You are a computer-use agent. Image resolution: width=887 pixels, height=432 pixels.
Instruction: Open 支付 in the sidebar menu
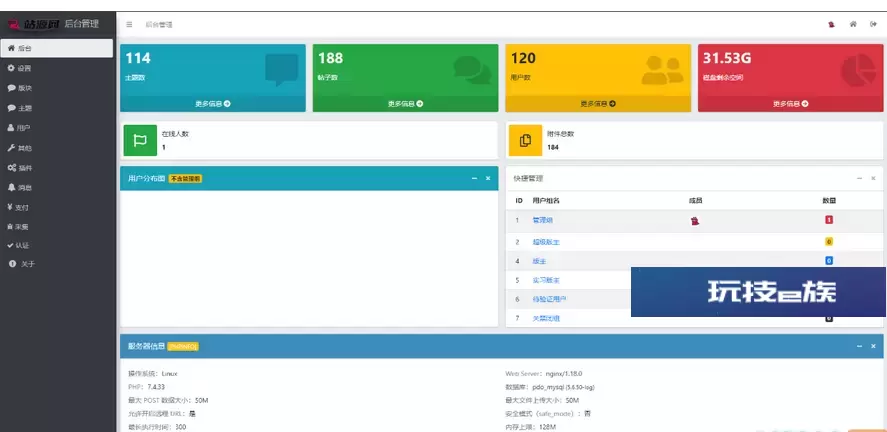click(22, 208)
